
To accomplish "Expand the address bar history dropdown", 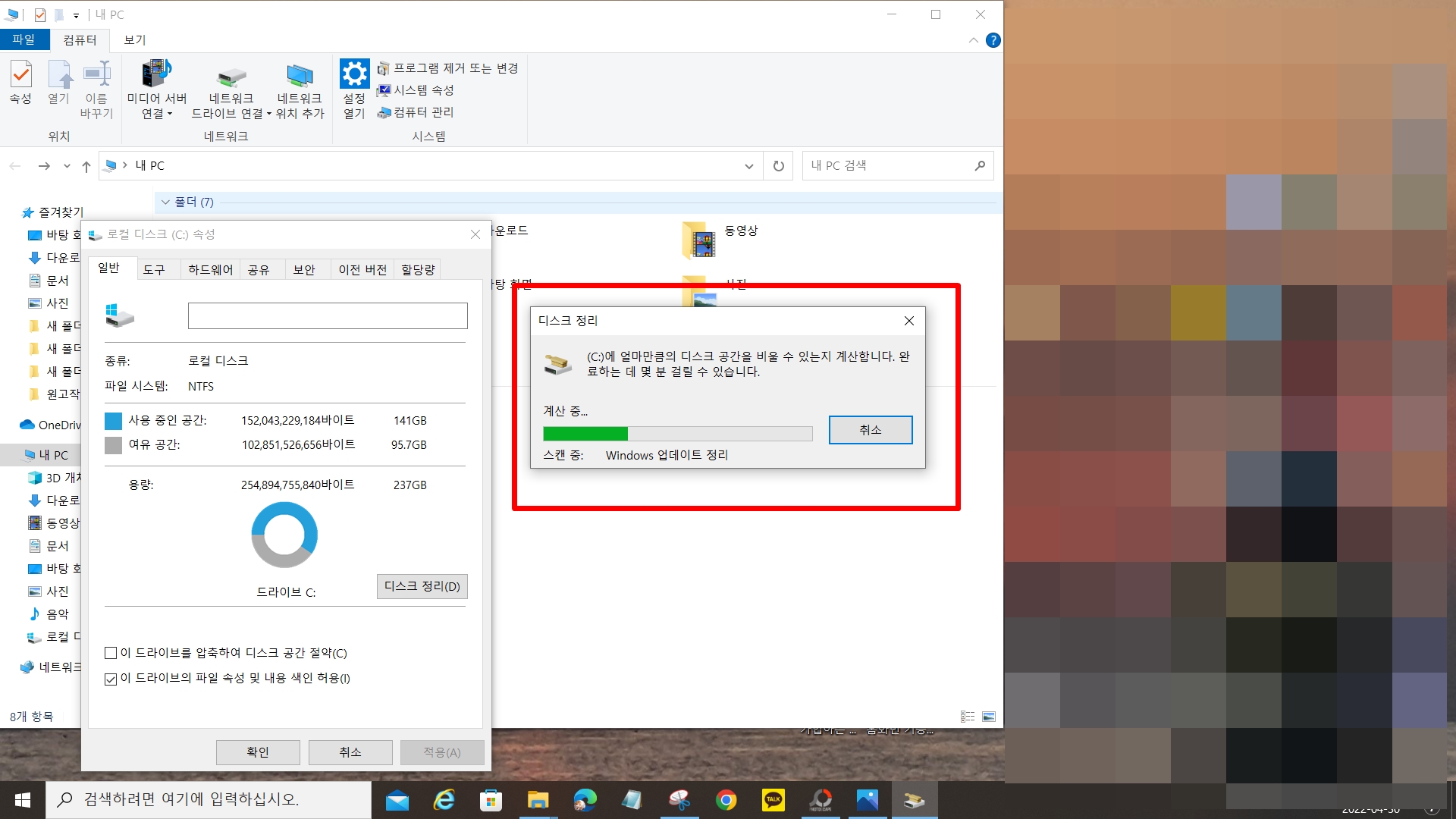I will [x=748, y=166].
